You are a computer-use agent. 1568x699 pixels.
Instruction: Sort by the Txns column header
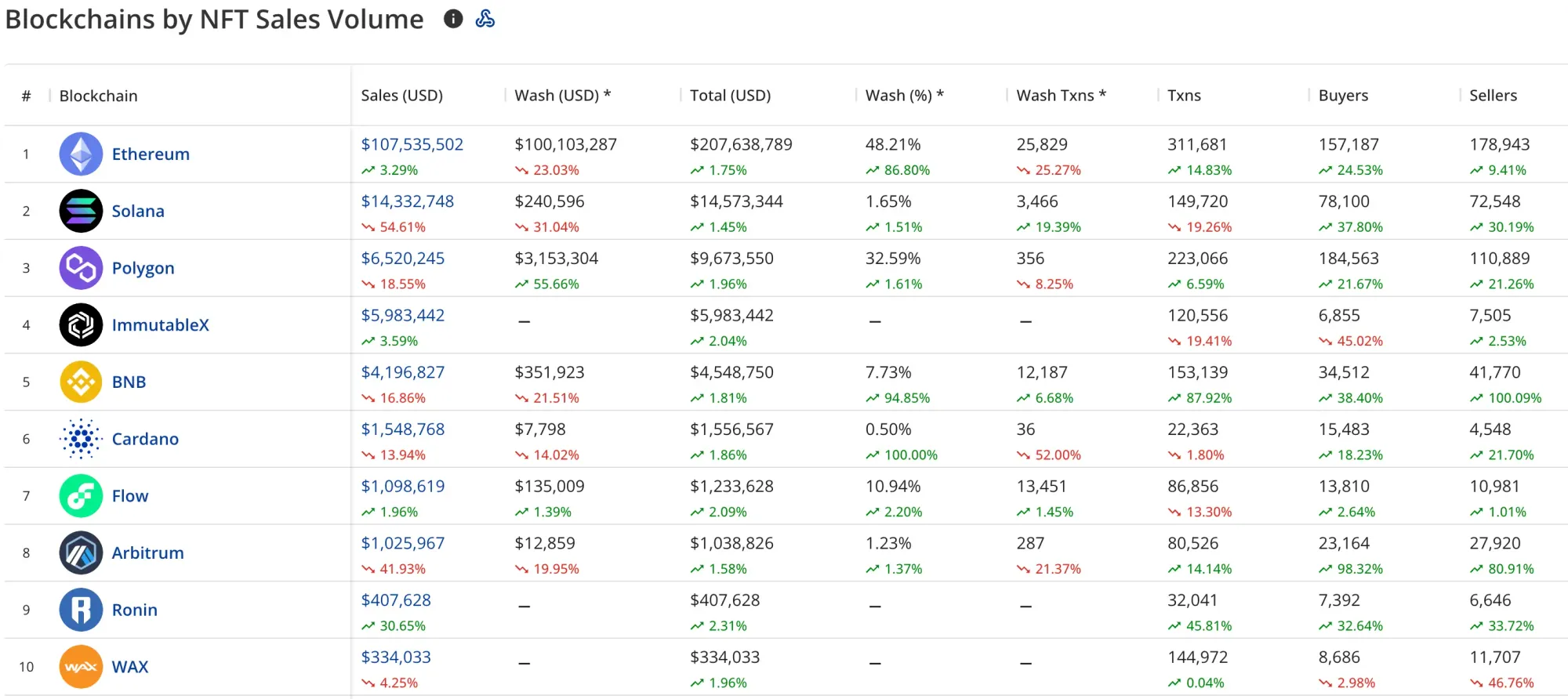(1184, 96)
